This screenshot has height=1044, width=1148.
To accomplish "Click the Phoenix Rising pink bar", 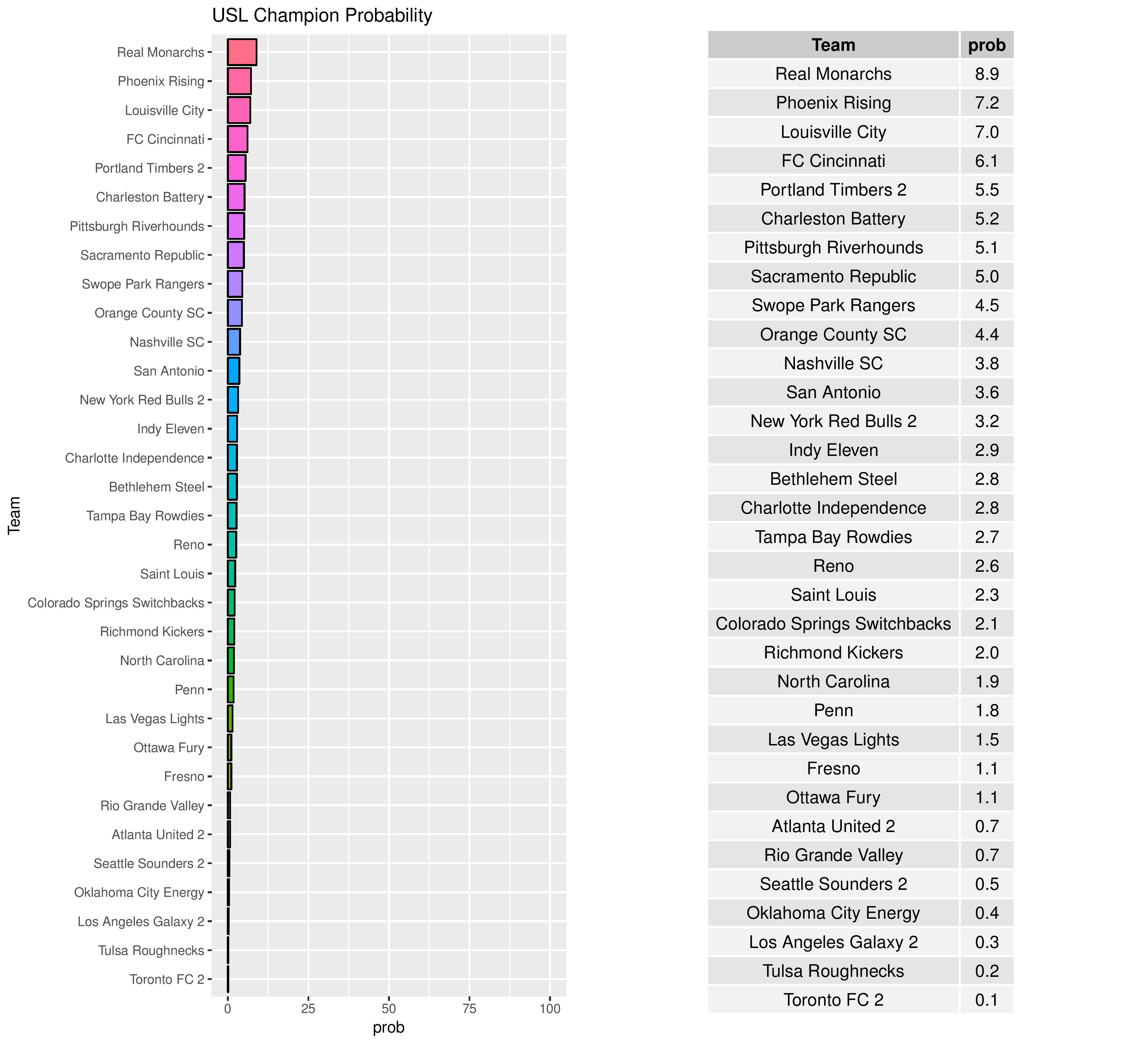I will 239,81.
